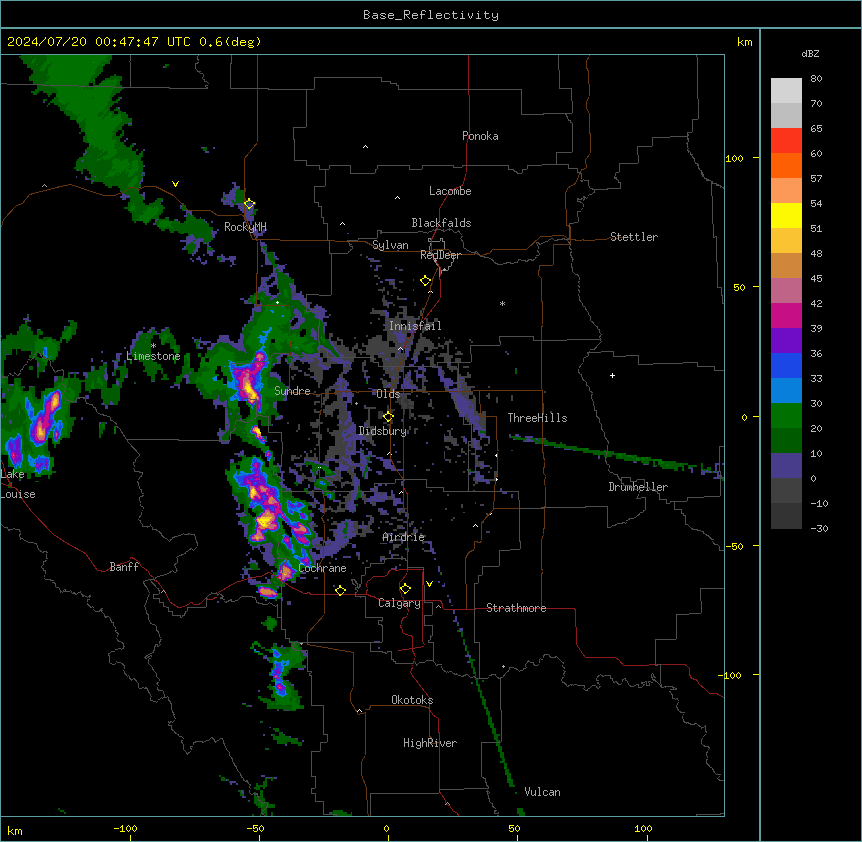Click the -100 tick on the bottom axis
862x842 pixels.
point(125,828)
